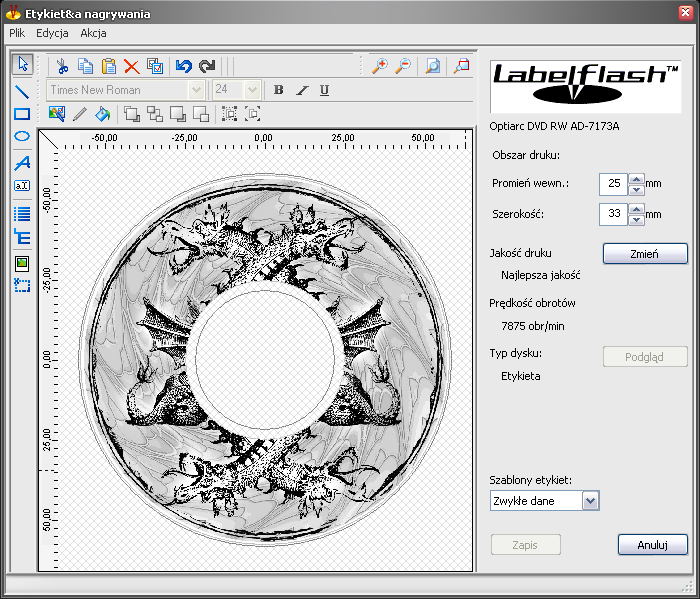Close the Etykieta nagrywania window
700x599 pixels.
click(685, 12)
